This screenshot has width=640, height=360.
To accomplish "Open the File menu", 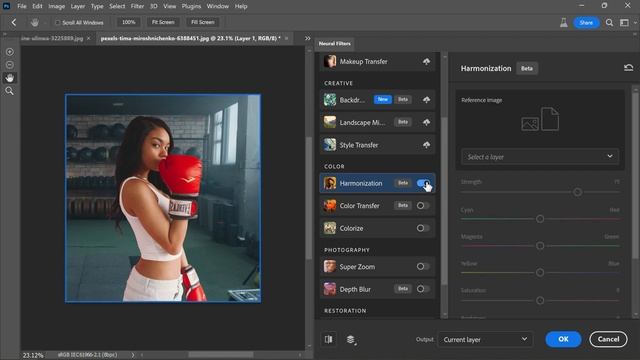I will click(x=22, y=6).
